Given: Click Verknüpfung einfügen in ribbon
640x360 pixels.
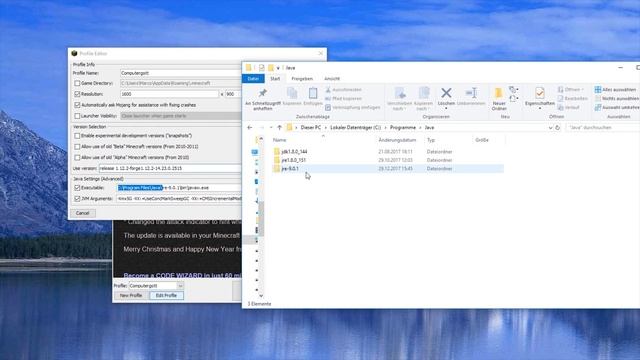Looking at the screenshot, I should coord(353,107).
